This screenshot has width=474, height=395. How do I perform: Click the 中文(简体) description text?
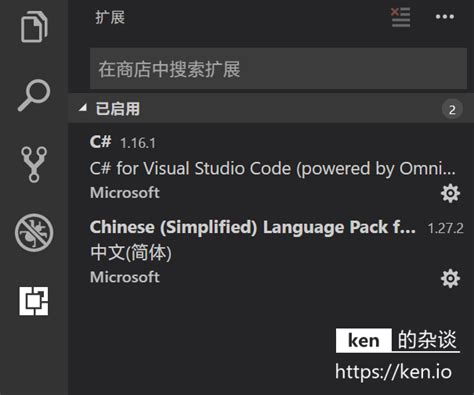pyautogui.click(x=131, y=252)
